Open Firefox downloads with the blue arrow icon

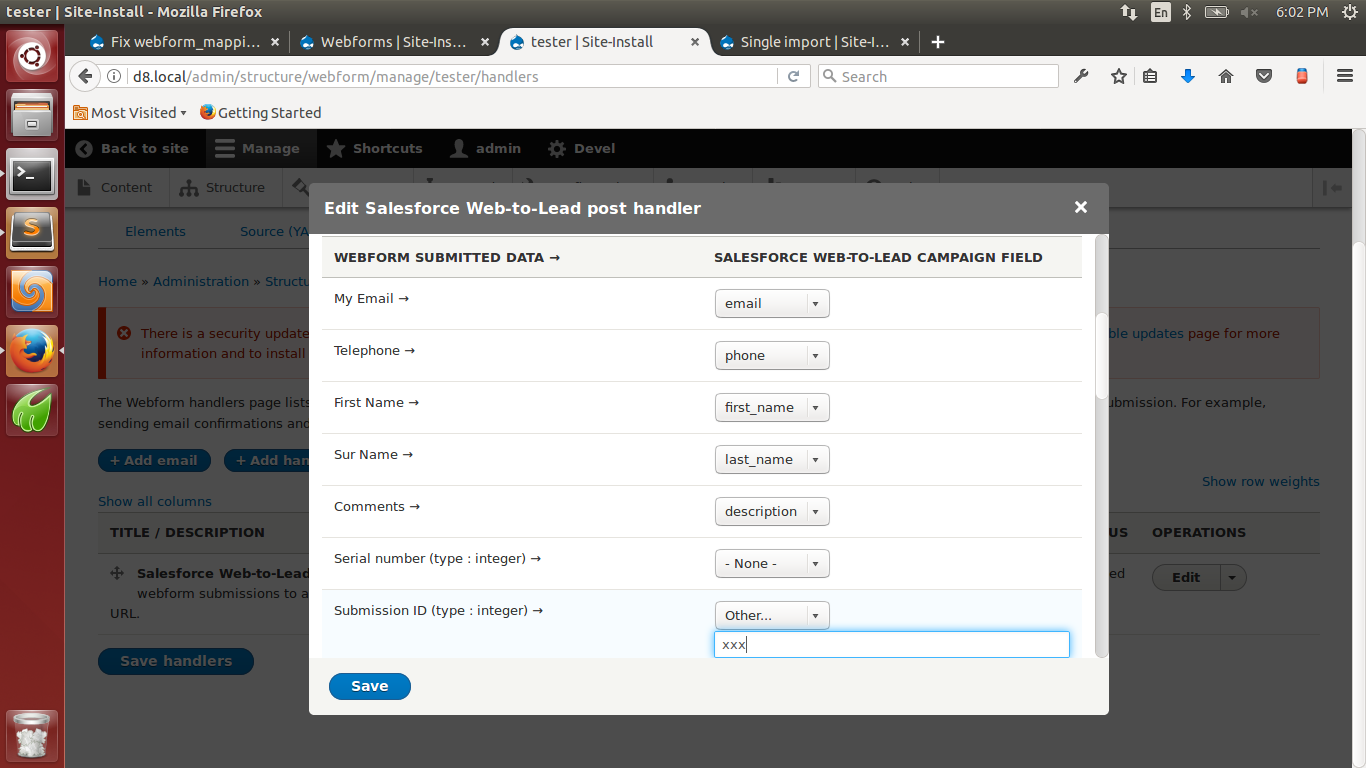click(1188, 76)
